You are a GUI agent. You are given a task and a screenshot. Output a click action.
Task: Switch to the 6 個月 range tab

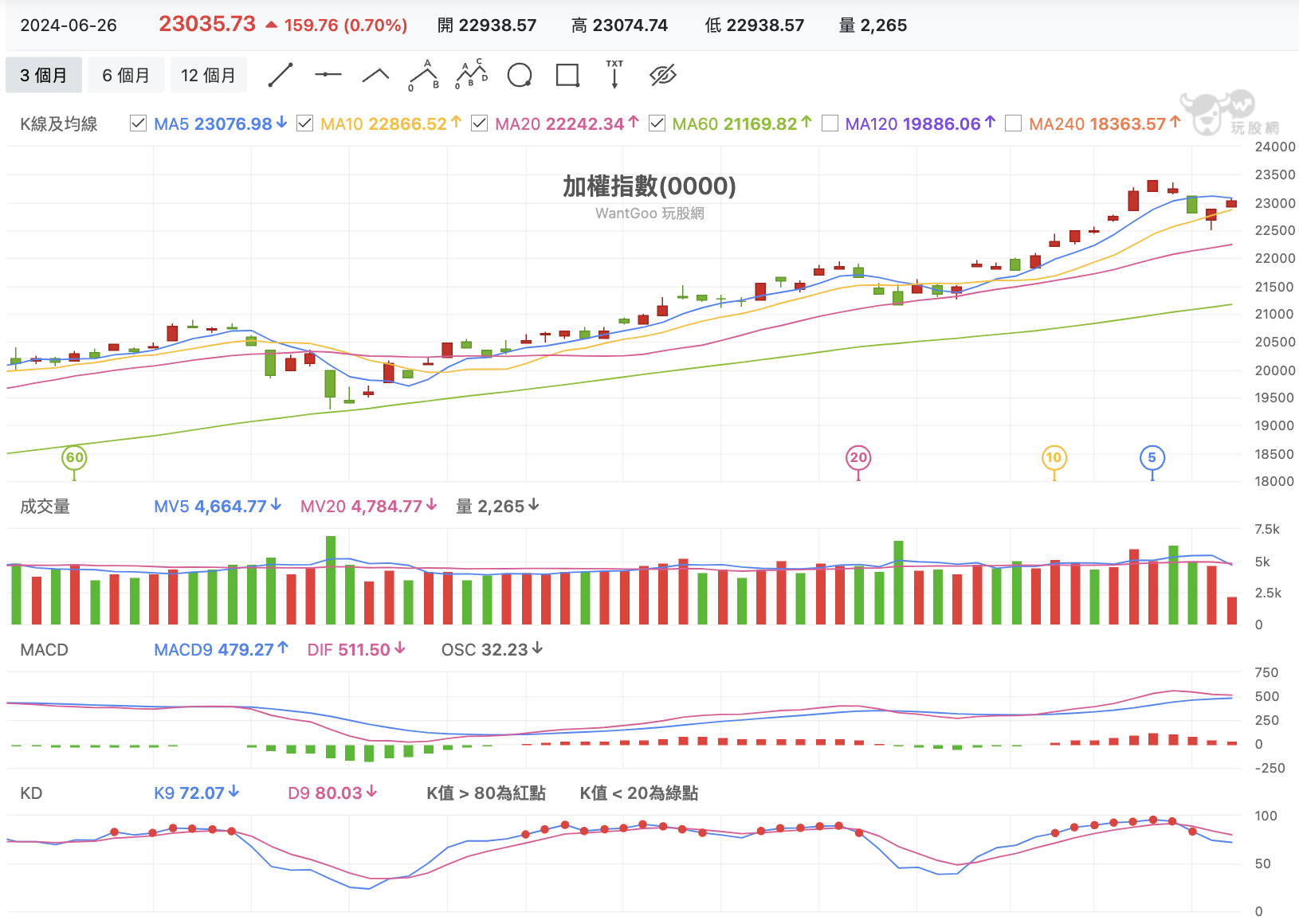tap(126, 75)
